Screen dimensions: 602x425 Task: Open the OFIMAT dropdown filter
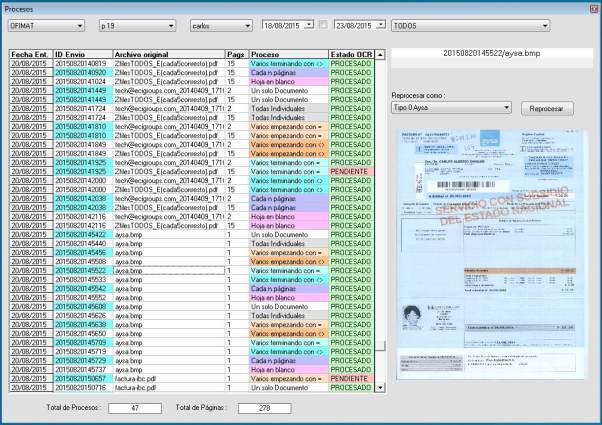pos(79,24)
